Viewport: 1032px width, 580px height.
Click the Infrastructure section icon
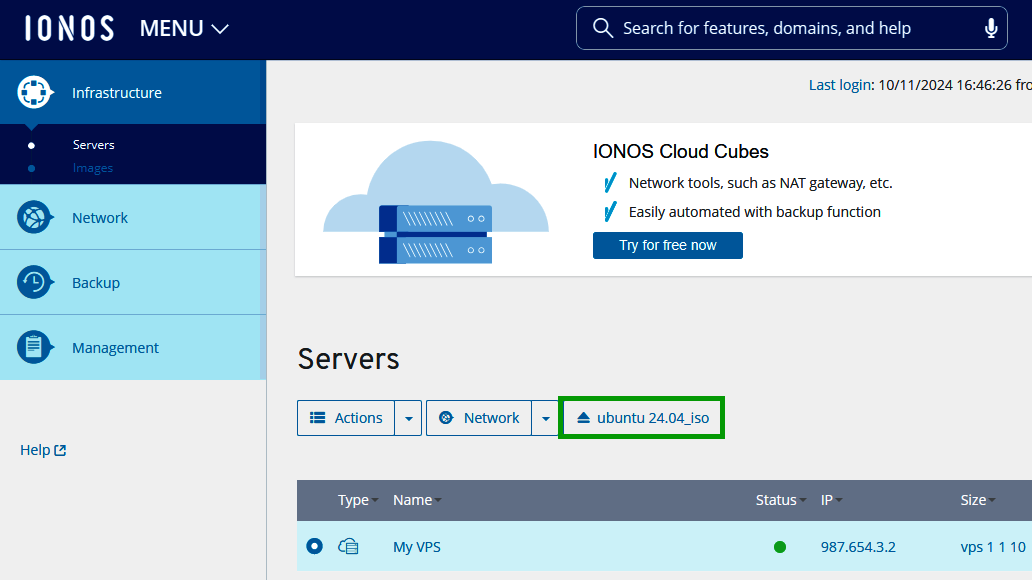34,93
